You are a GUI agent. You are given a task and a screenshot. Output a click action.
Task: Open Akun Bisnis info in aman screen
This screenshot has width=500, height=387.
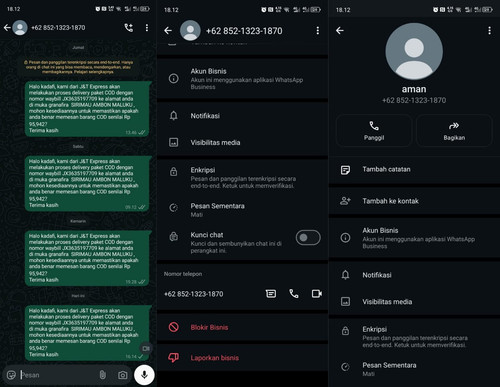pyautogui.click(x=414, y=238)
